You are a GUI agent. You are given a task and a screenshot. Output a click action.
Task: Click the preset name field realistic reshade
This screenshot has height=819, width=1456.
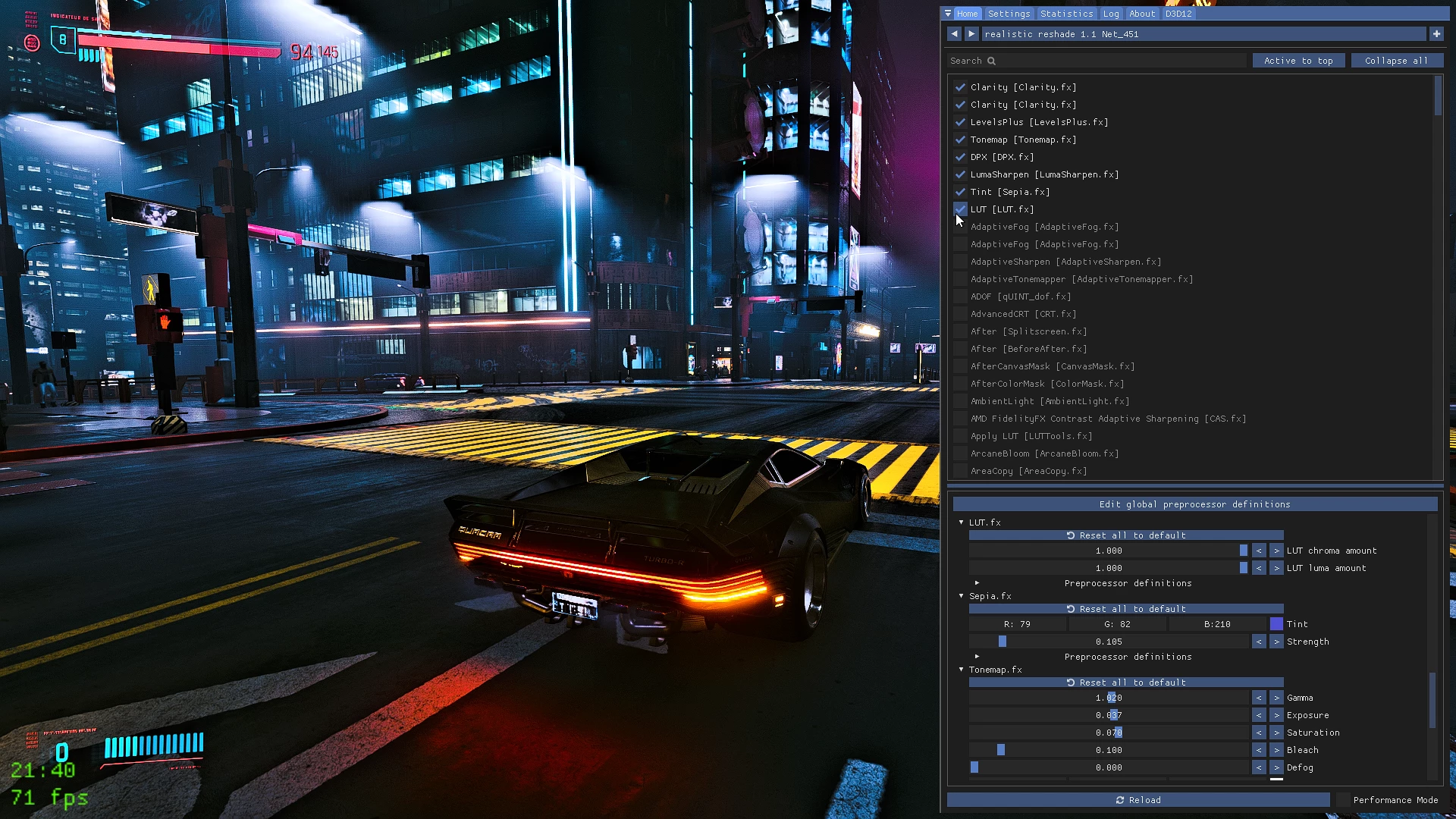tap(1203, 34)
